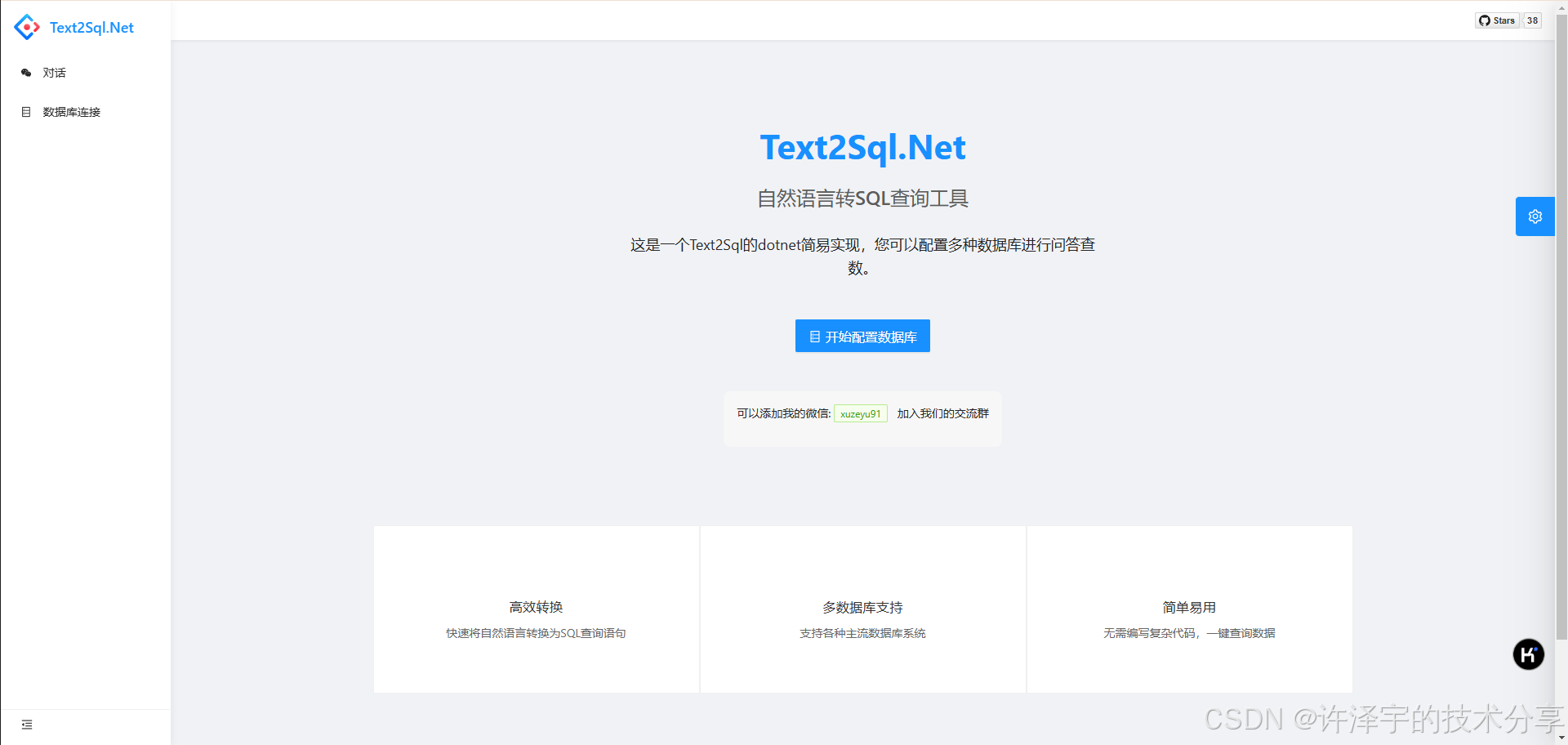Image resolution: width=1568 pixels, height=745 pixels.
Task: Open the Text2Sql.Net sidebar title link
Action: [x=91, y=28]
